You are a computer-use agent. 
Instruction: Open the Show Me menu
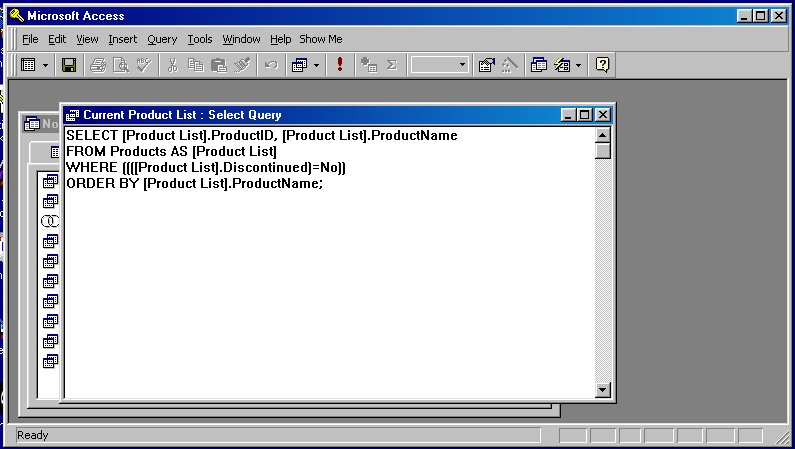click(x=320, y=39)
